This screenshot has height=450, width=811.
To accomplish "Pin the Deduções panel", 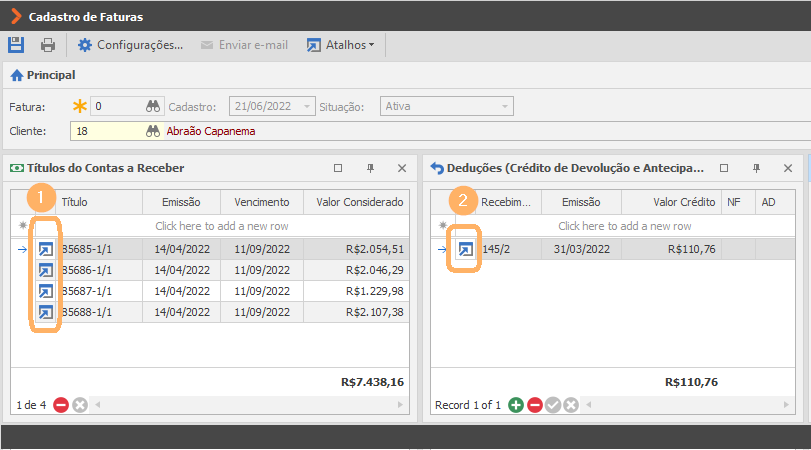I will [x=756, y=168].
